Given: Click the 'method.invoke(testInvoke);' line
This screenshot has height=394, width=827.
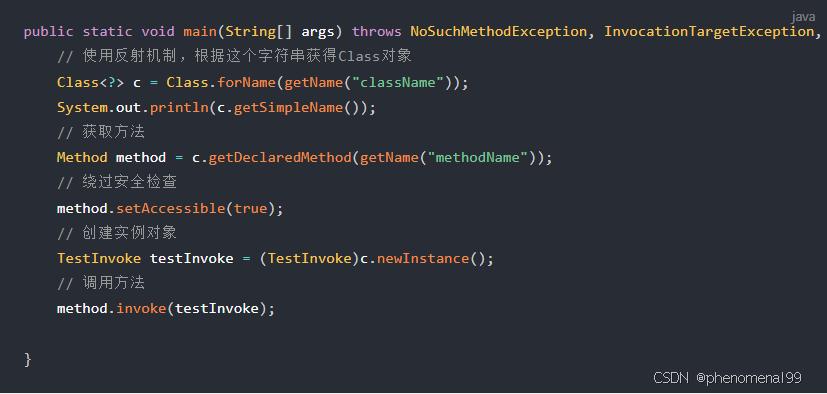Looking at the screenshot, I should click(x=166, y=309).
